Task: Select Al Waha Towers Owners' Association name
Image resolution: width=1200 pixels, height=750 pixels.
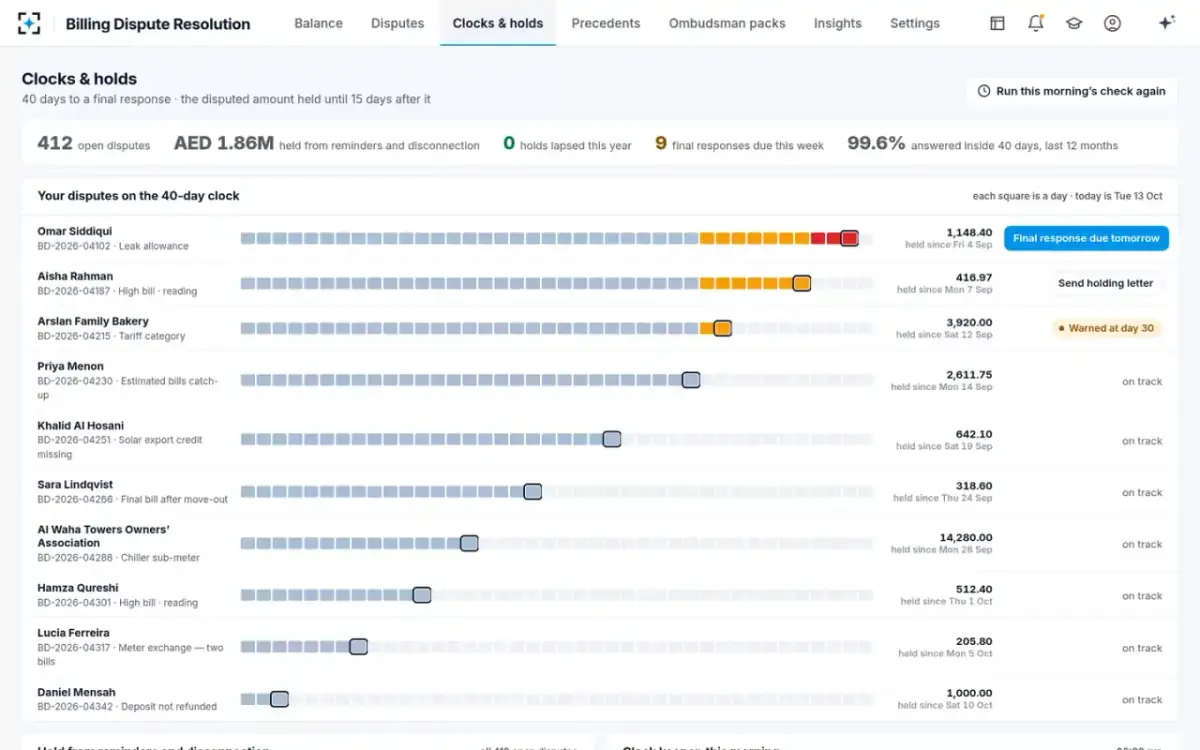Action: [104, 536]
